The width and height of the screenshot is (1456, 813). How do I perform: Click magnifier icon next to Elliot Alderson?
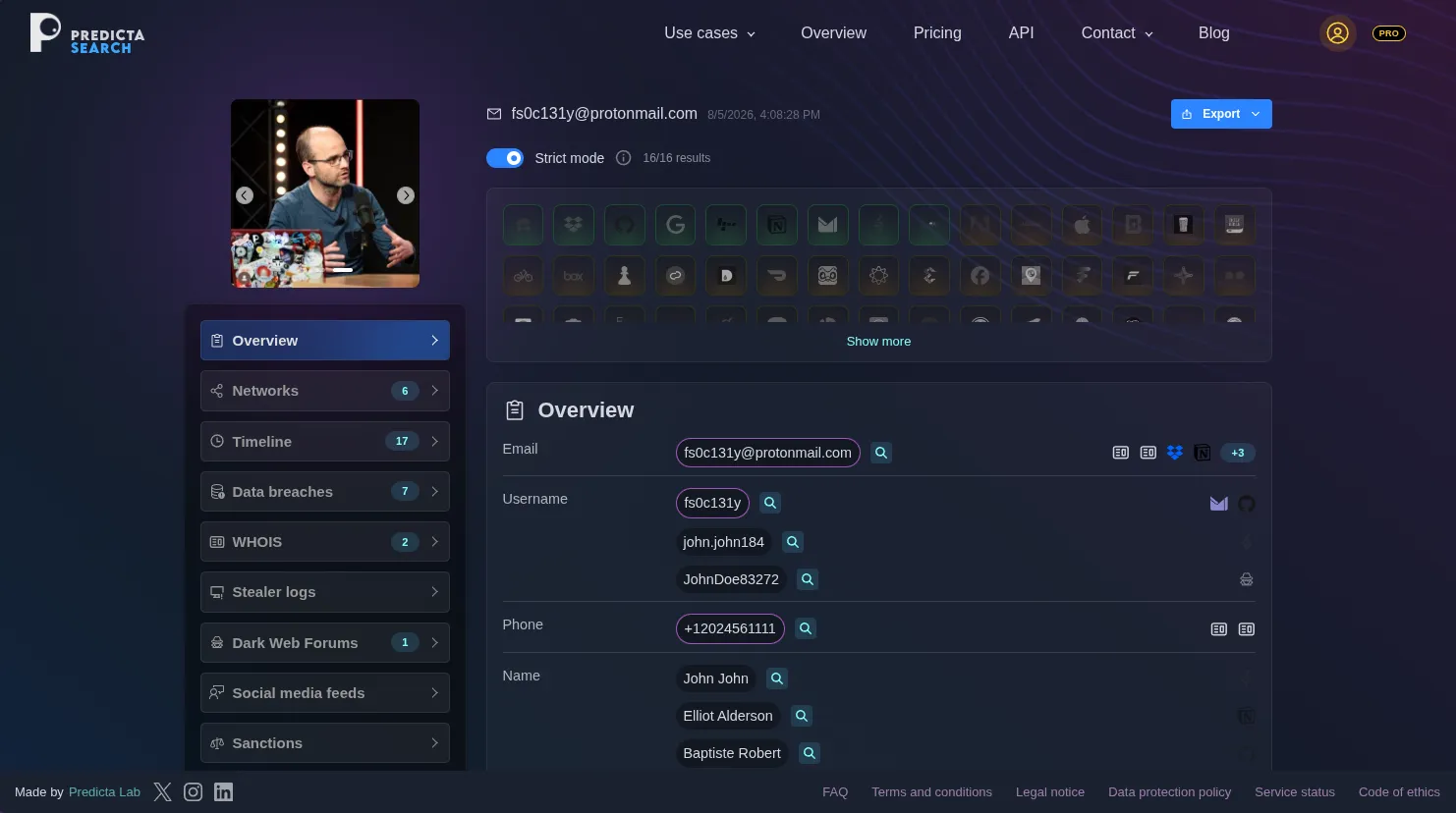[802, 716]
